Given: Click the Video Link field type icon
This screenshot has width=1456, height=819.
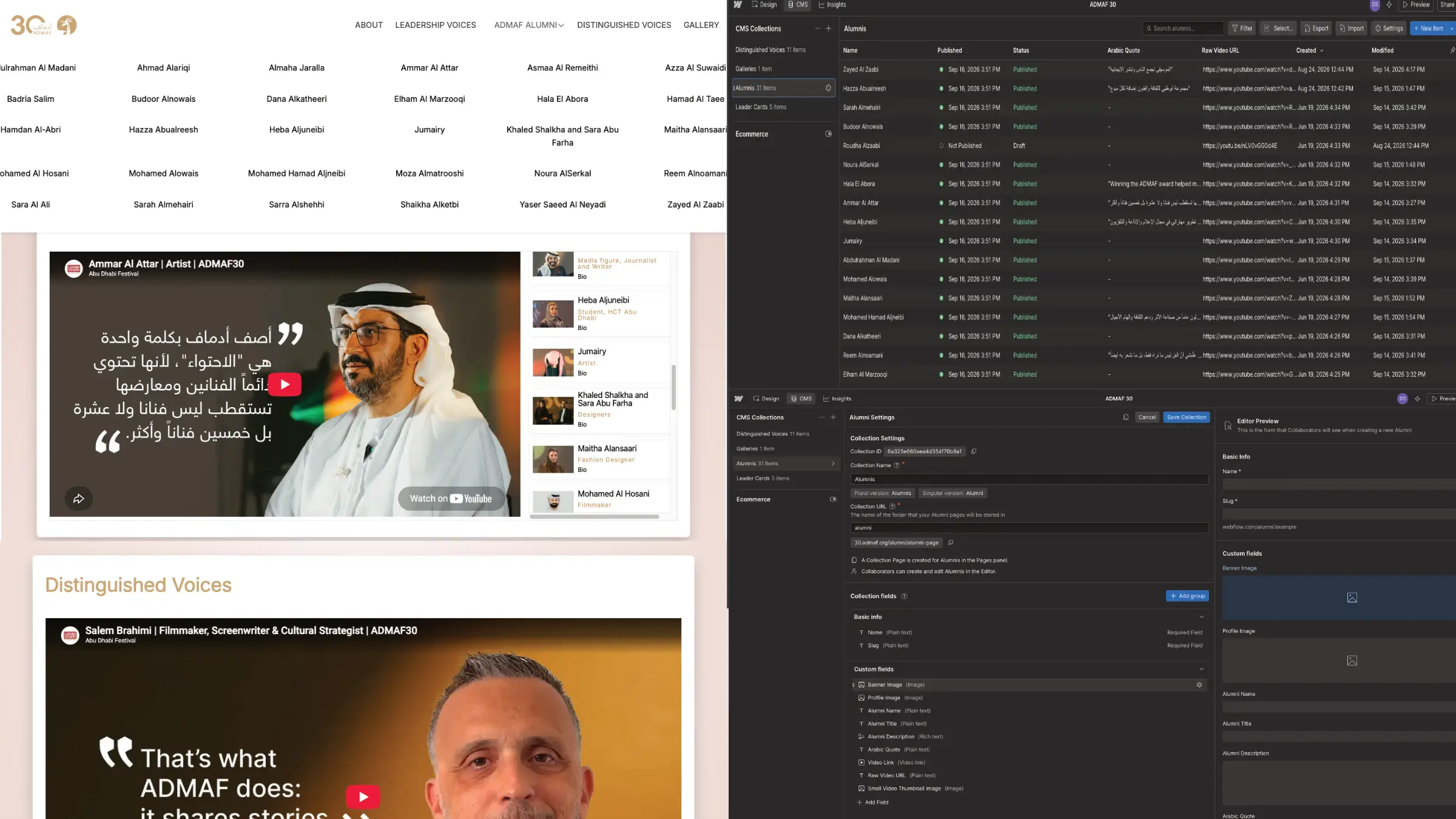Looking at the screenshot, I should pos(861,763).
